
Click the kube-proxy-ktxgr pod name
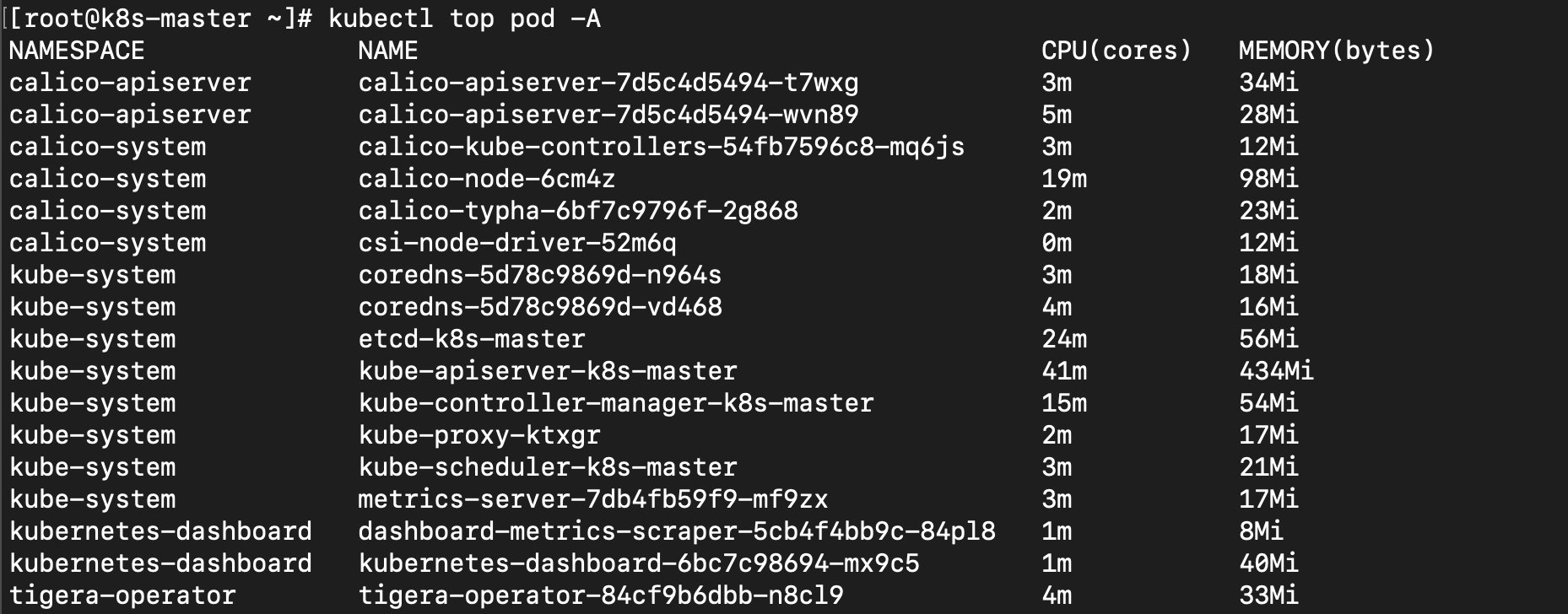pyautogui.click(x=479, y=435)
